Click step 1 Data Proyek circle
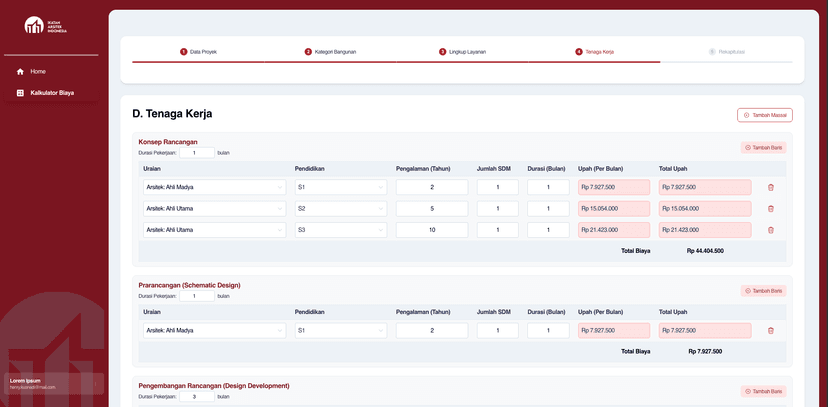Image resolution: width=828 pixels, height=407 pixels. (184, 51)
